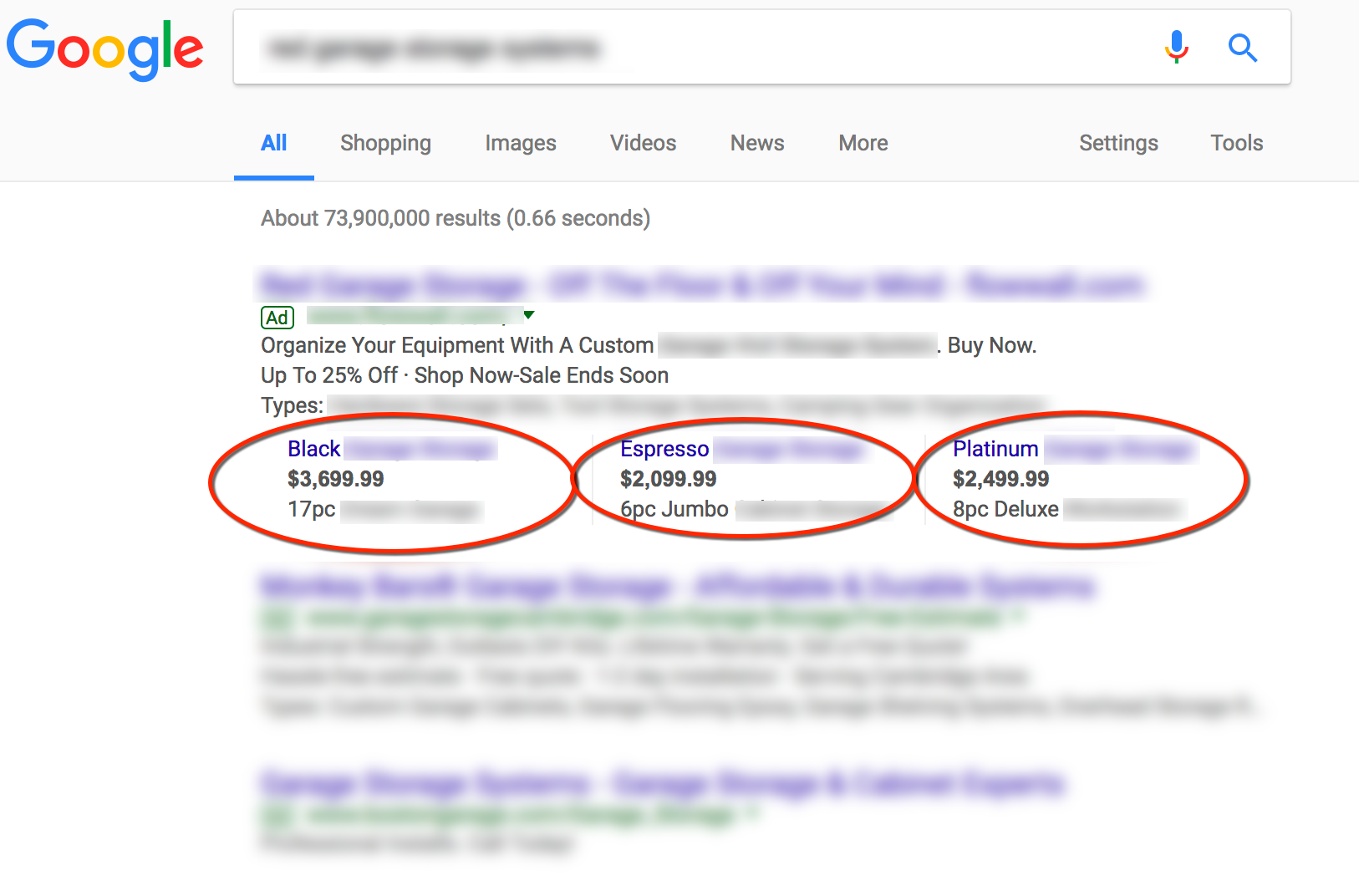Image resolution: width=1359 pixels, height=896 pixels.
Task: Open the Tools filter menu
Action: coord(1236,143)
